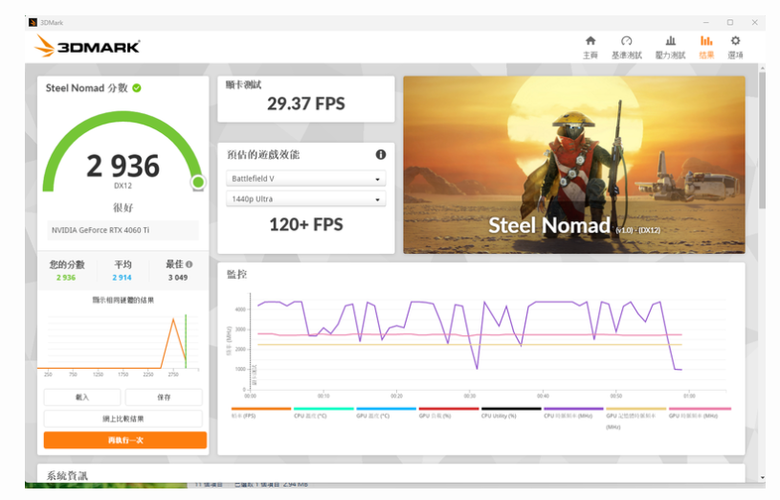Click the 3DMark logo in header
The height and width of the screenshot is (500, 780).
pos(88,46)
